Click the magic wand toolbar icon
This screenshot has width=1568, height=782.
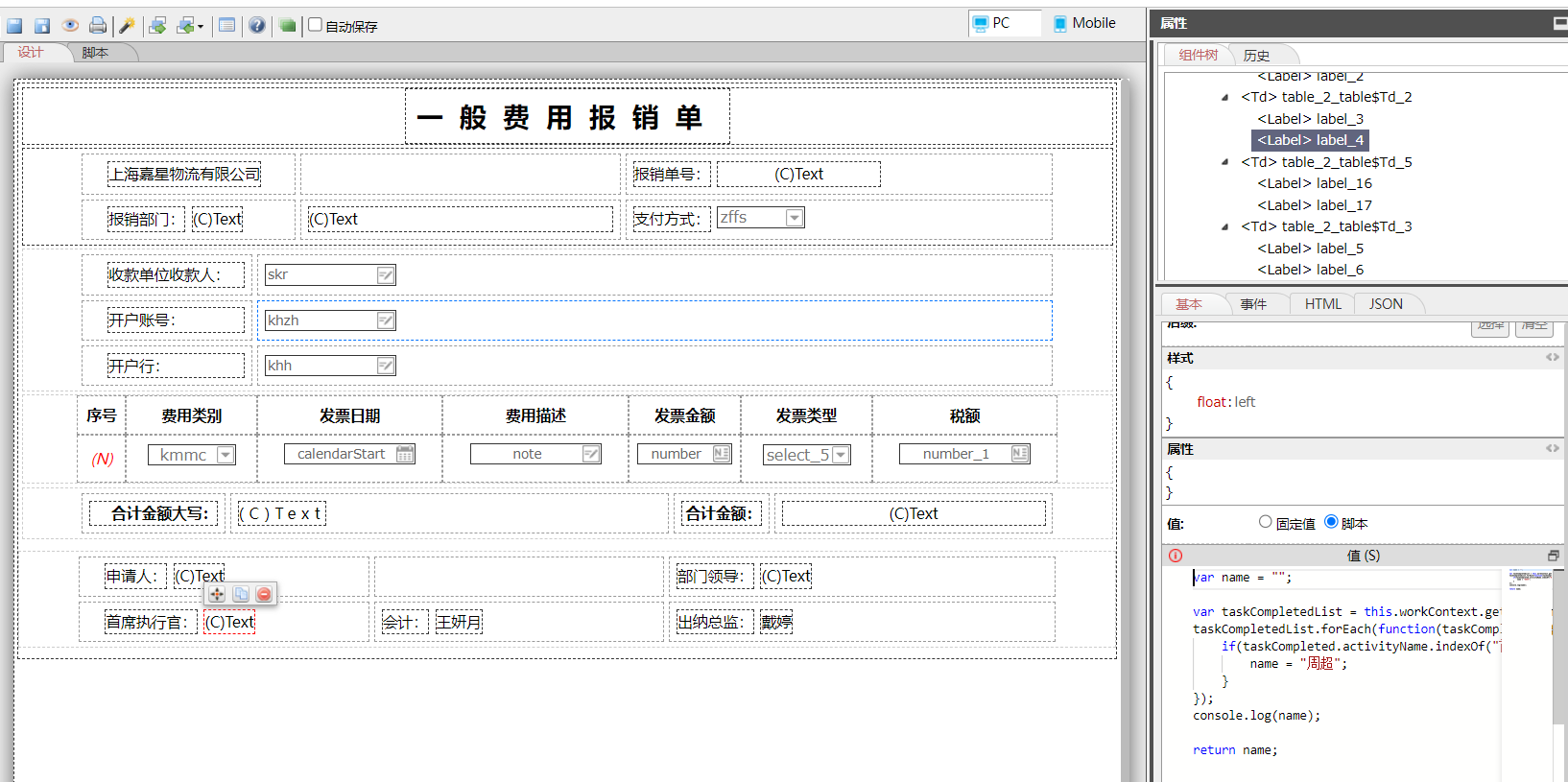click(127, 25)
